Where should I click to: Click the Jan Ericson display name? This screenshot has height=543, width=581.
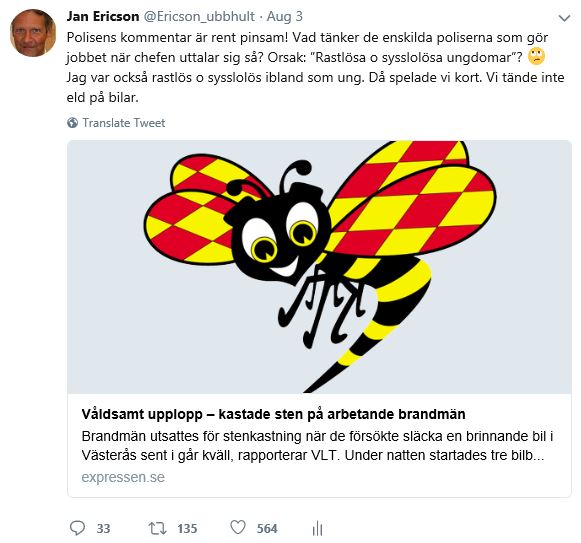[x=103, y=16]
